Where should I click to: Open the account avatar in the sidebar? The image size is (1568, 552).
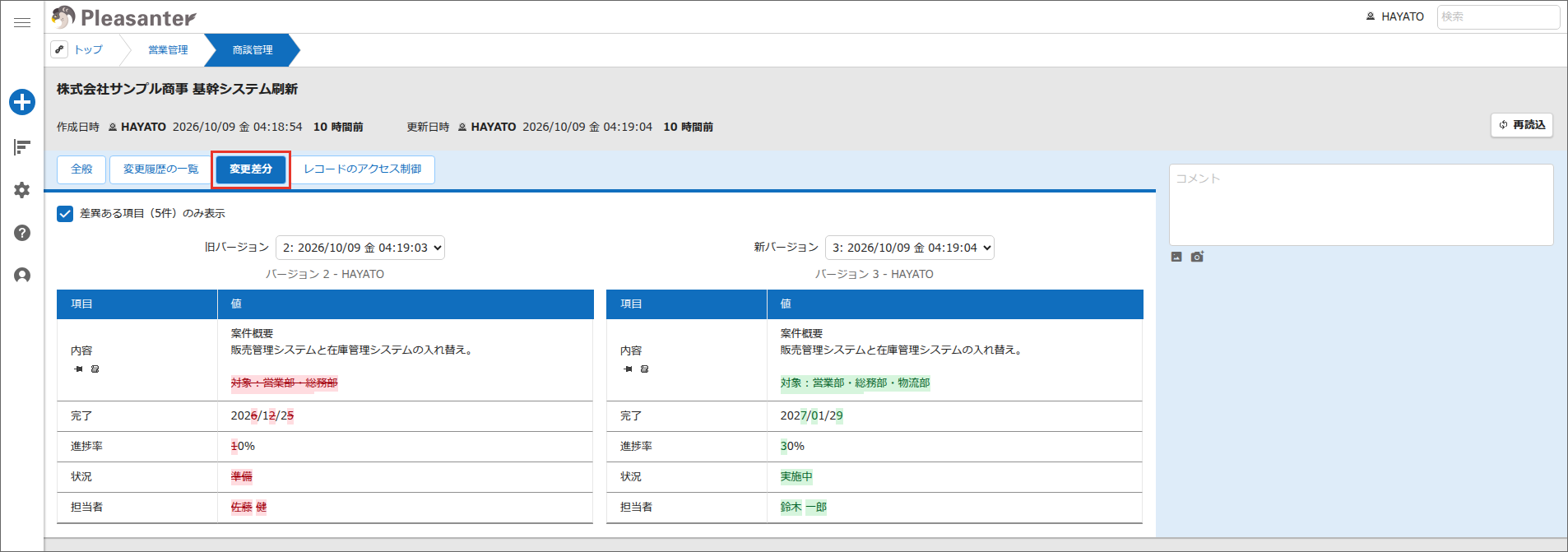pyautogui.click(x=22, y=276)
